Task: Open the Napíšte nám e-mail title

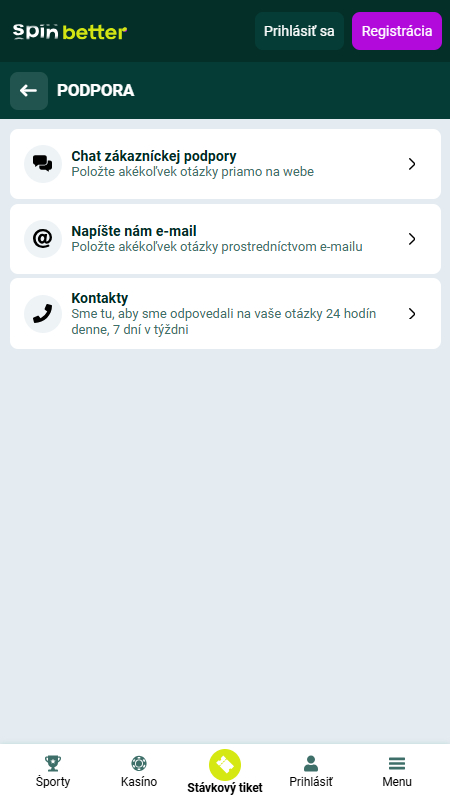Action: pos(134,231)
